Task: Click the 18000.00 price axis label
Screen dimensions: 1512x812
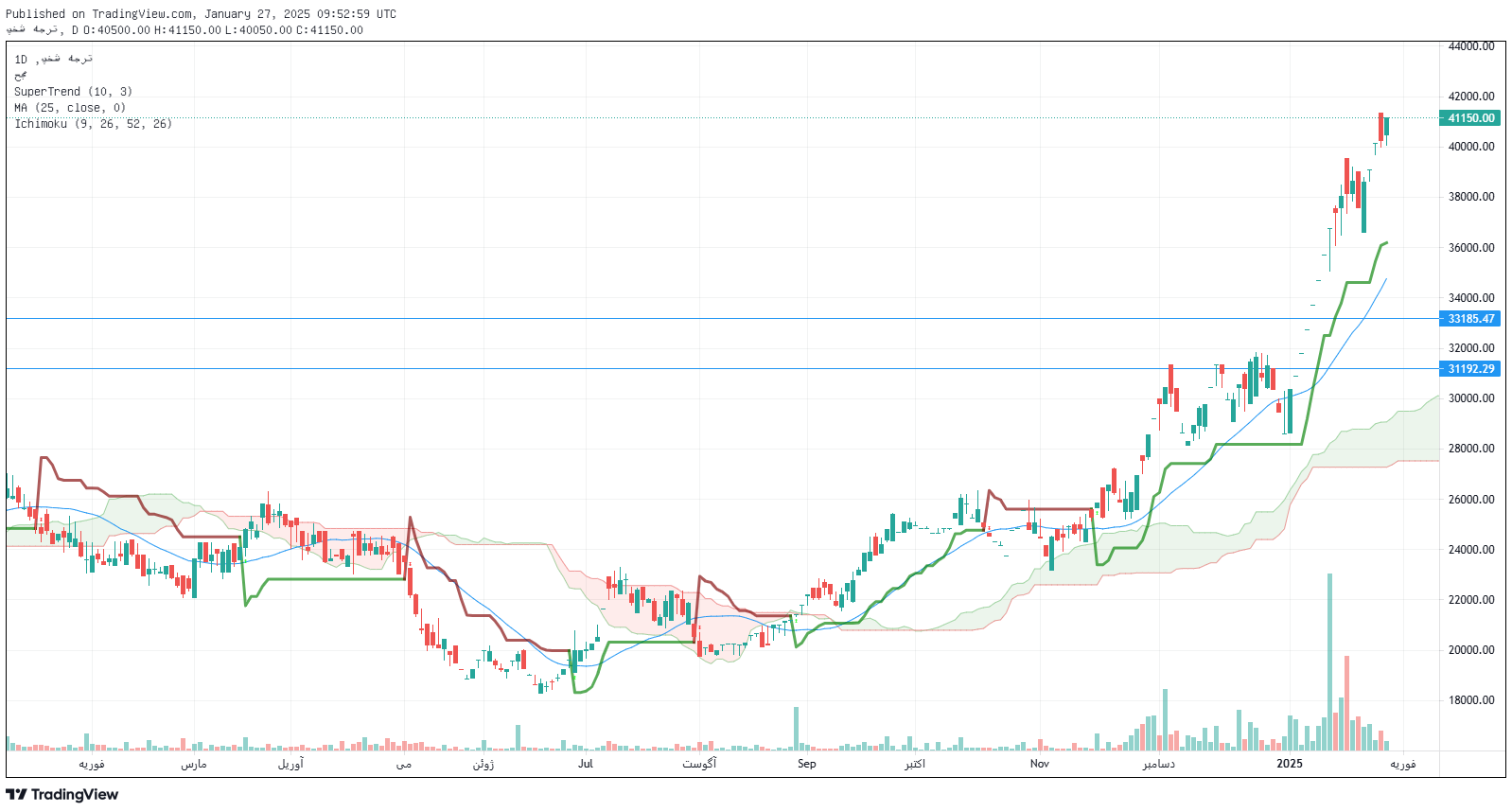Action: click(1471, 700)
